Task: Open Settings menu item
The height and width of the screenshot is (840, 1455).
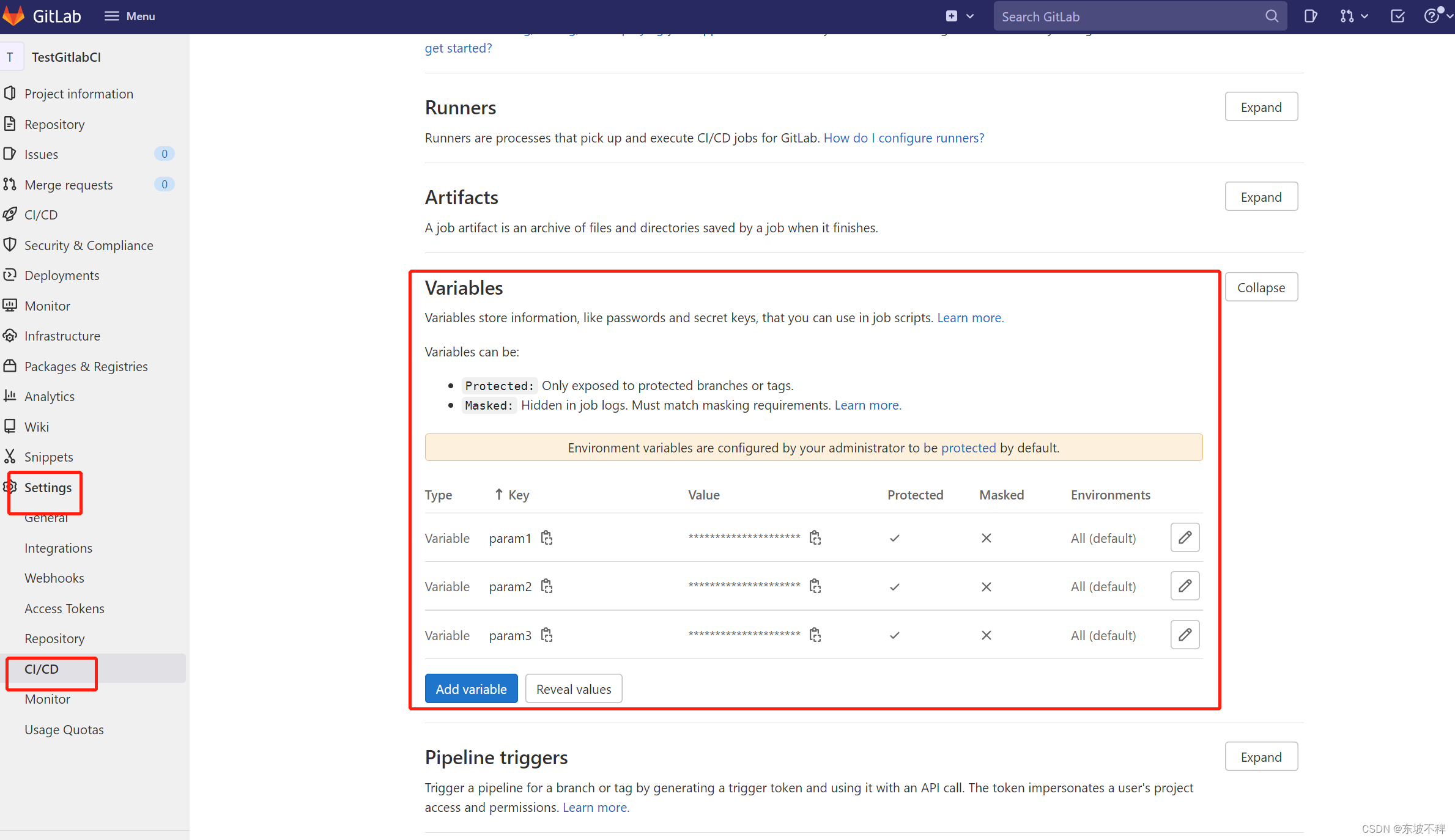Action: tap(48, 487)
